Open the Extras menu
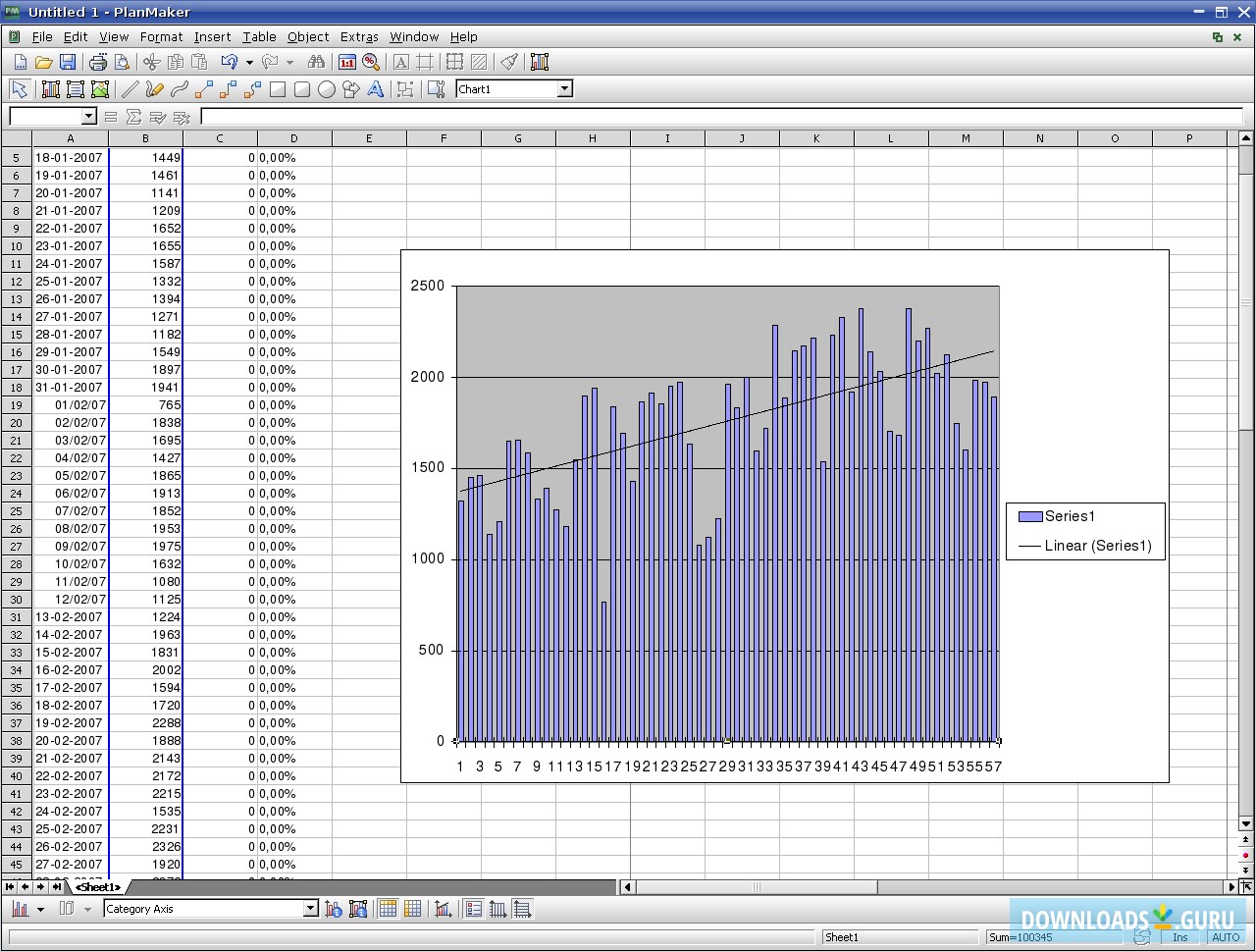Viewport: 1256px width, 952px height. point(359,36)
